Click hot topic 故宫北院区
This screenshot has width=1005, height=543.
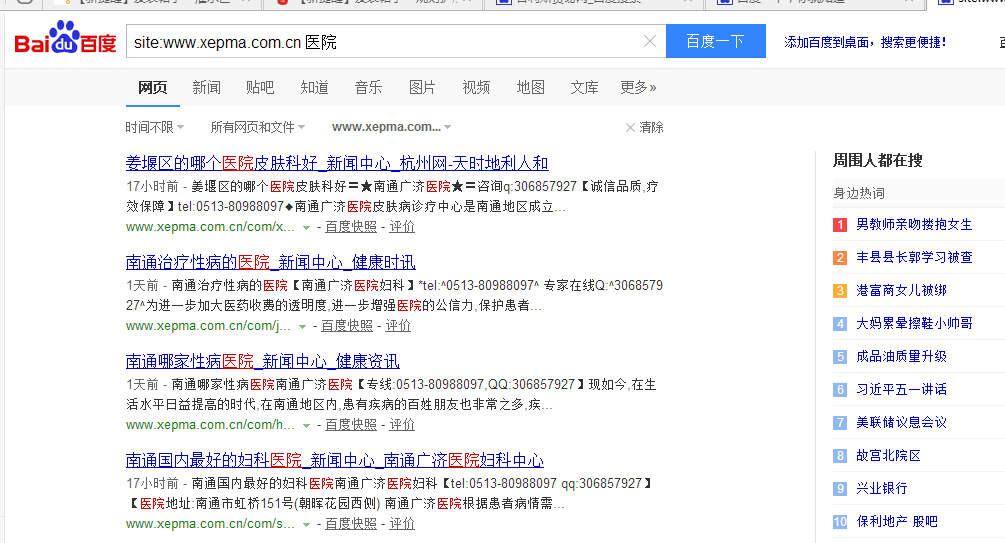tap(888, 456)
